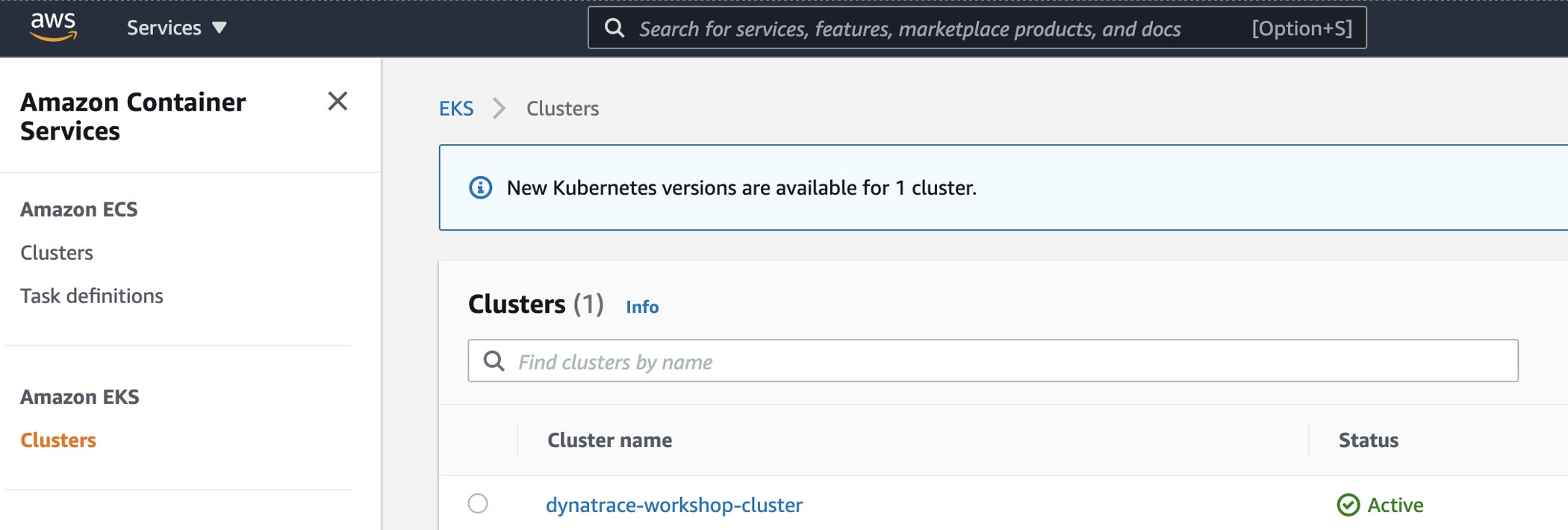Click the magnifier icon in cluster filter
The width and height of the screenshot is (1568, 530).
(494, 361)
